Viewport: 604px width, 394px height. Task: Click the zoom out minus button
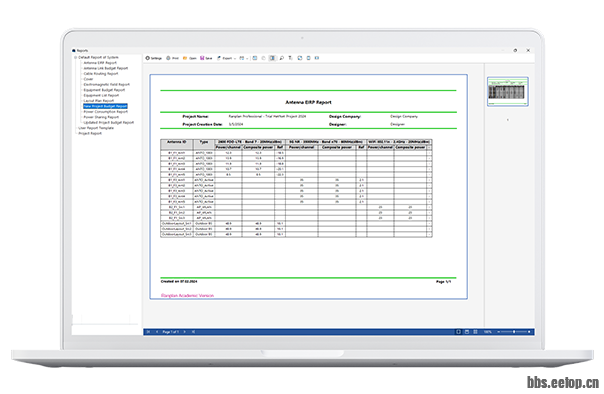pos(498,332)
